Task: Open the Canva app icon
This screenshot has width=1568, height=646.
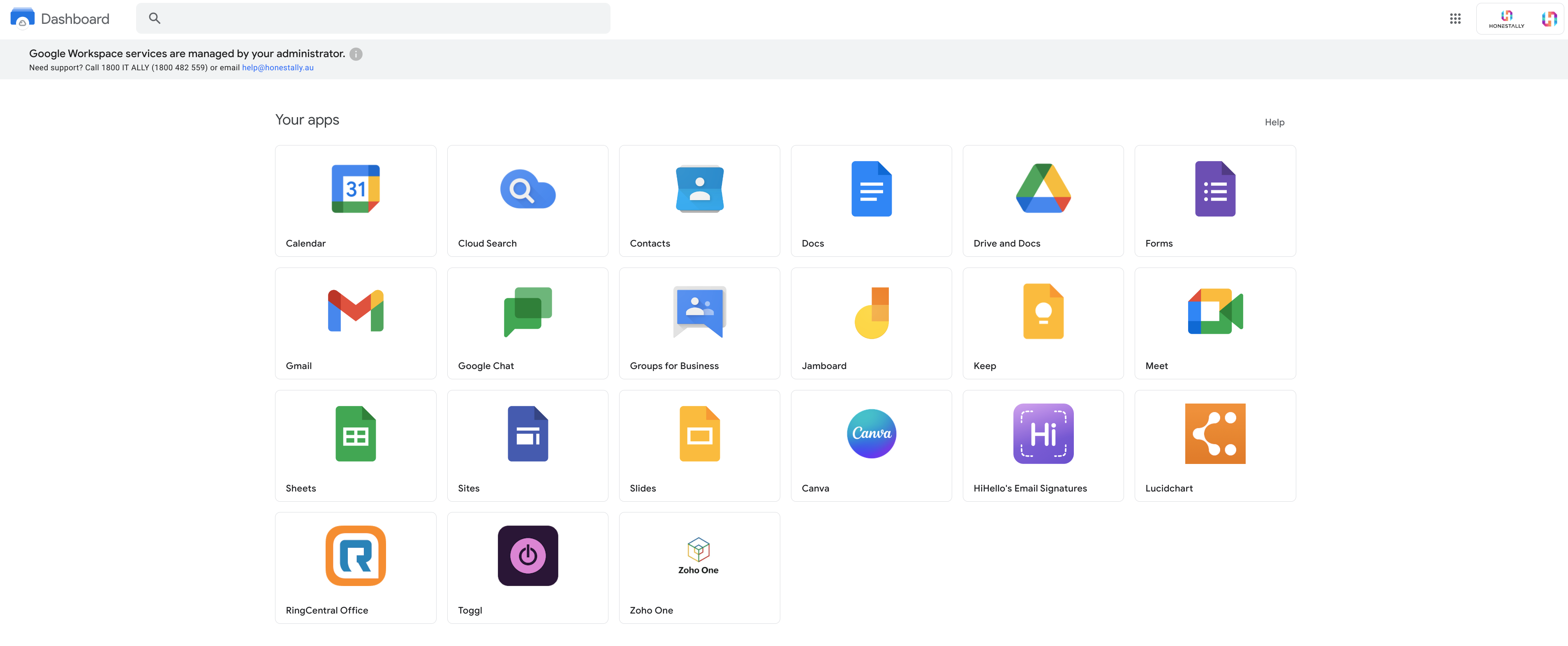Action: click(x=871, y=433)
